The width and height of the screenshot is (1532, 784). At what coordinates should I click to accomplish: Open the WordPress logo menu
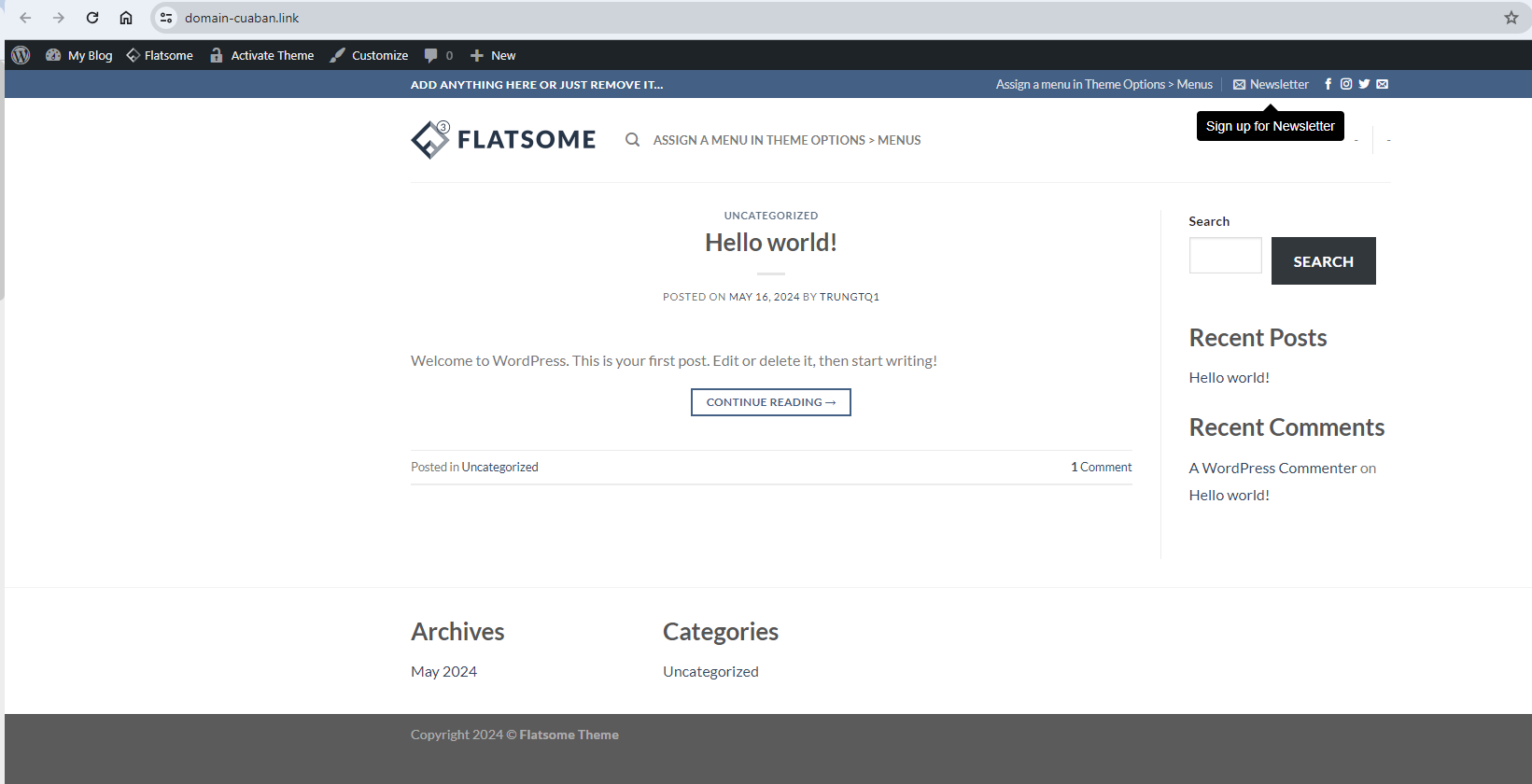click(x=21, y=55)
